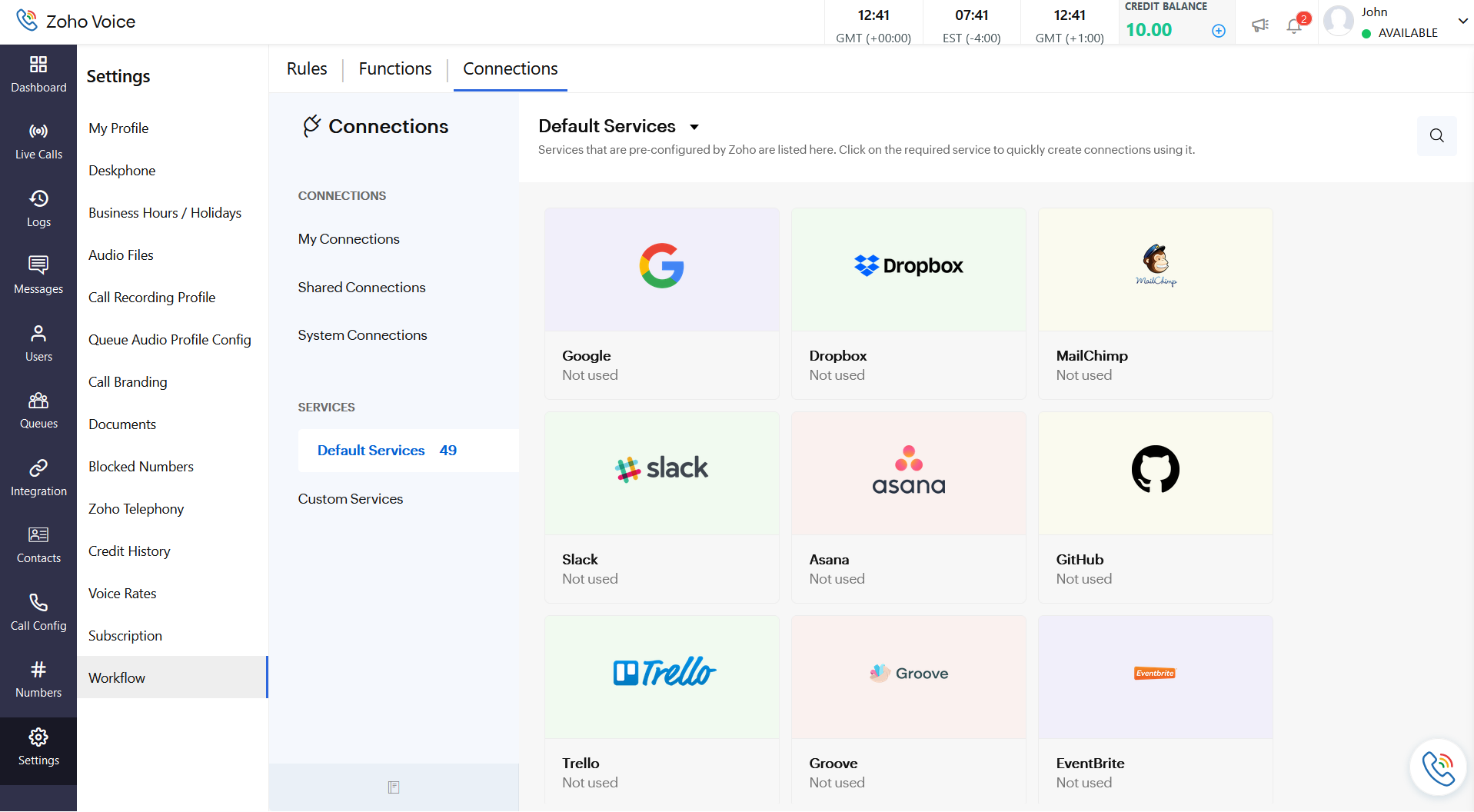Image resolution: width=1474 pixels, height=812 pixels.
Task: Choose the GitHub service card
Action: 1155,507
